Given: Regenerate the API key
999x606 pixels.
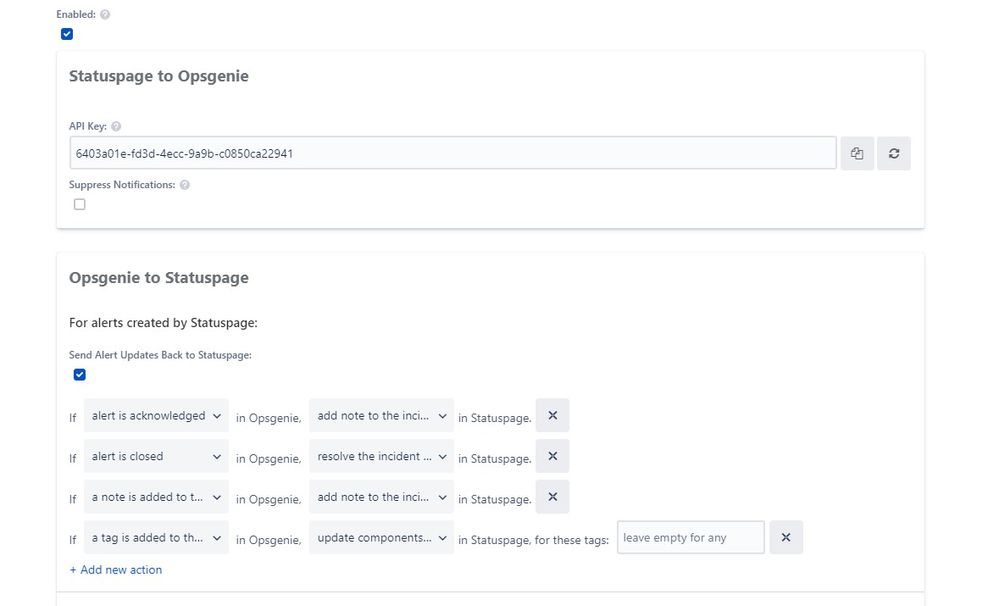Looking at the screenshot, I should point(894,154).
